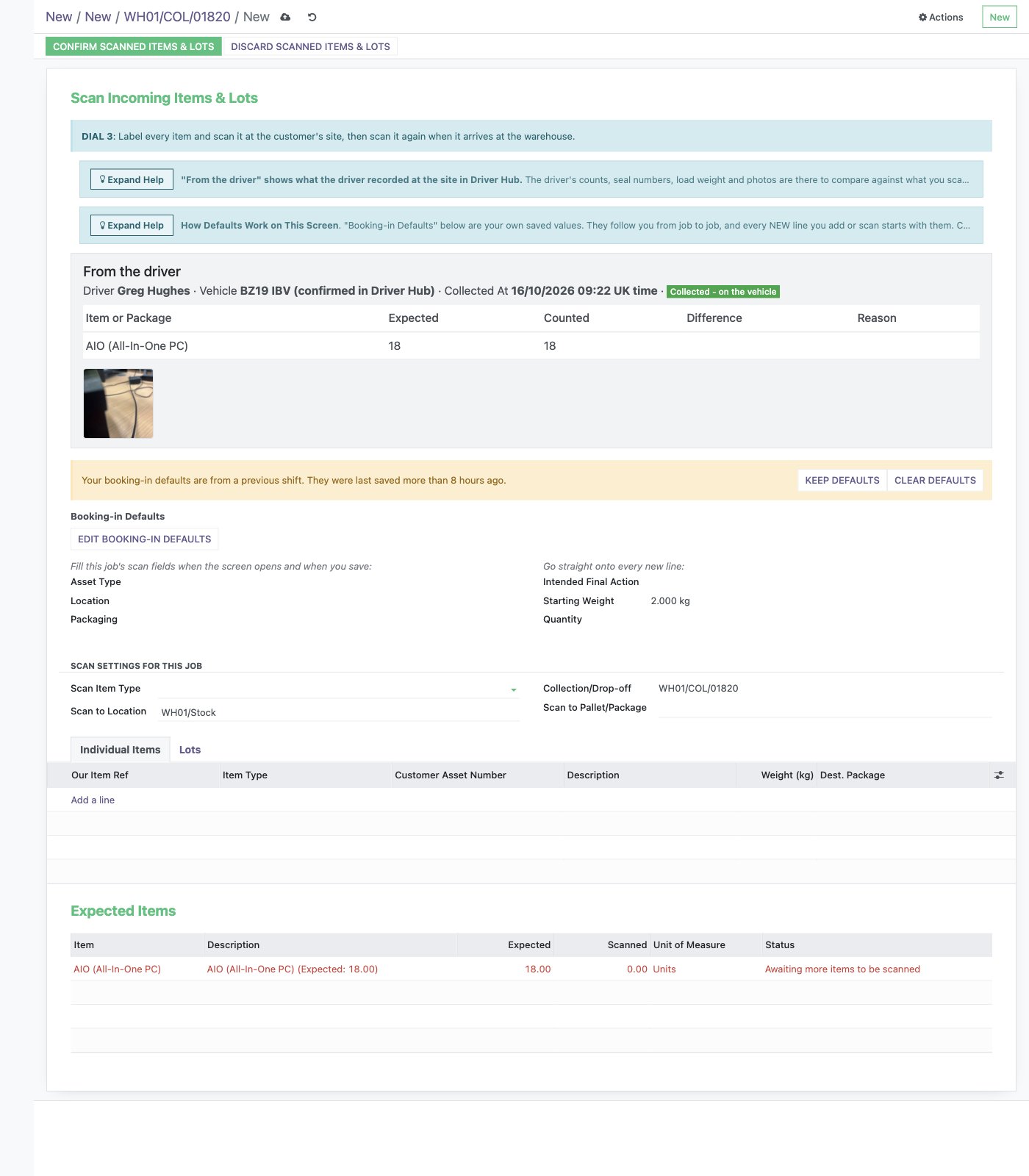Click "Awaiting more items to be scanned" status
The image size is (1029, 1176).
click(842, 969)
